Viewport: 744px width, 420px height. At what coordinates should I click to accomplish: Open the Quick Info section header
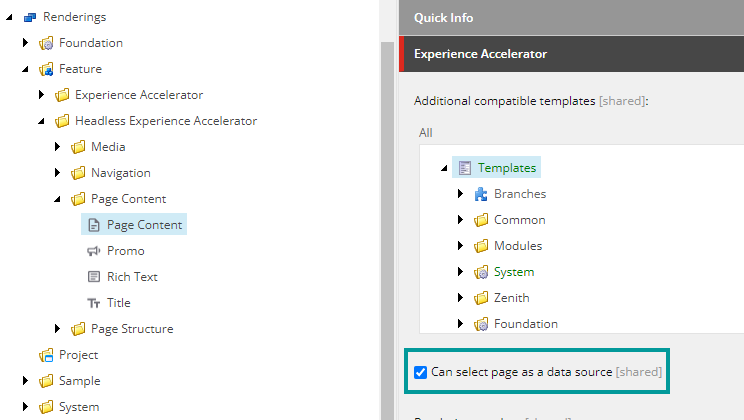[x=571, y=18]
